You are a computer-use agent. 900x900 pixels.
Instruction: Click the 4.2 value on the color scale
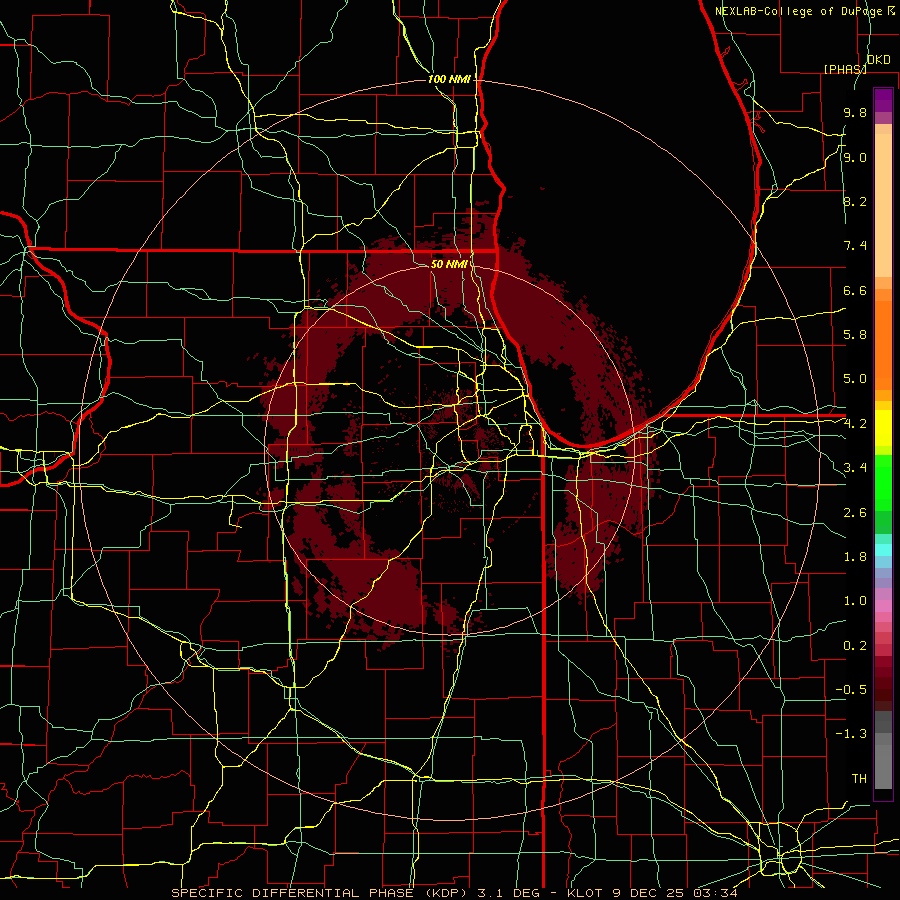pos(855,424)
